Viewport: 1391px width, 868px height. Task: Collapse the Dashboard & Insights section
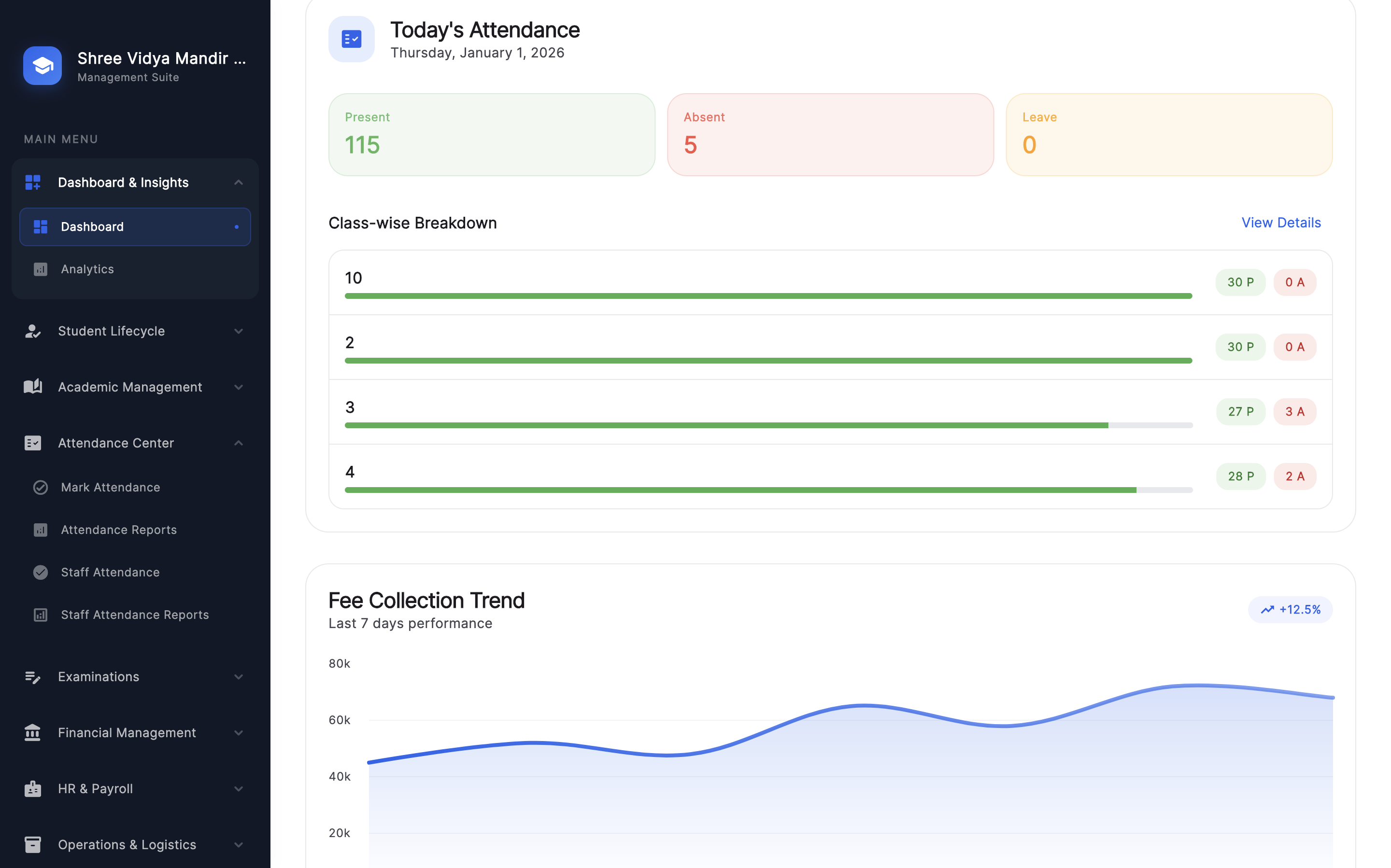[x=239, y=182]
